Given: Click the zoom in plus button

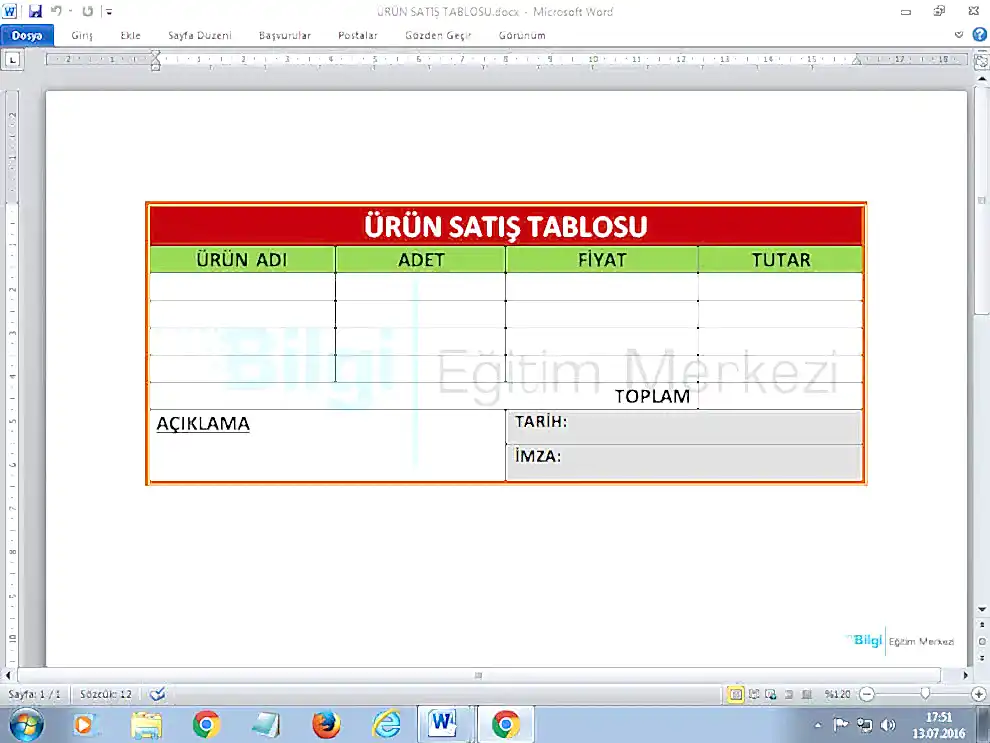Looking at the screenshot, I should (979, 694).
